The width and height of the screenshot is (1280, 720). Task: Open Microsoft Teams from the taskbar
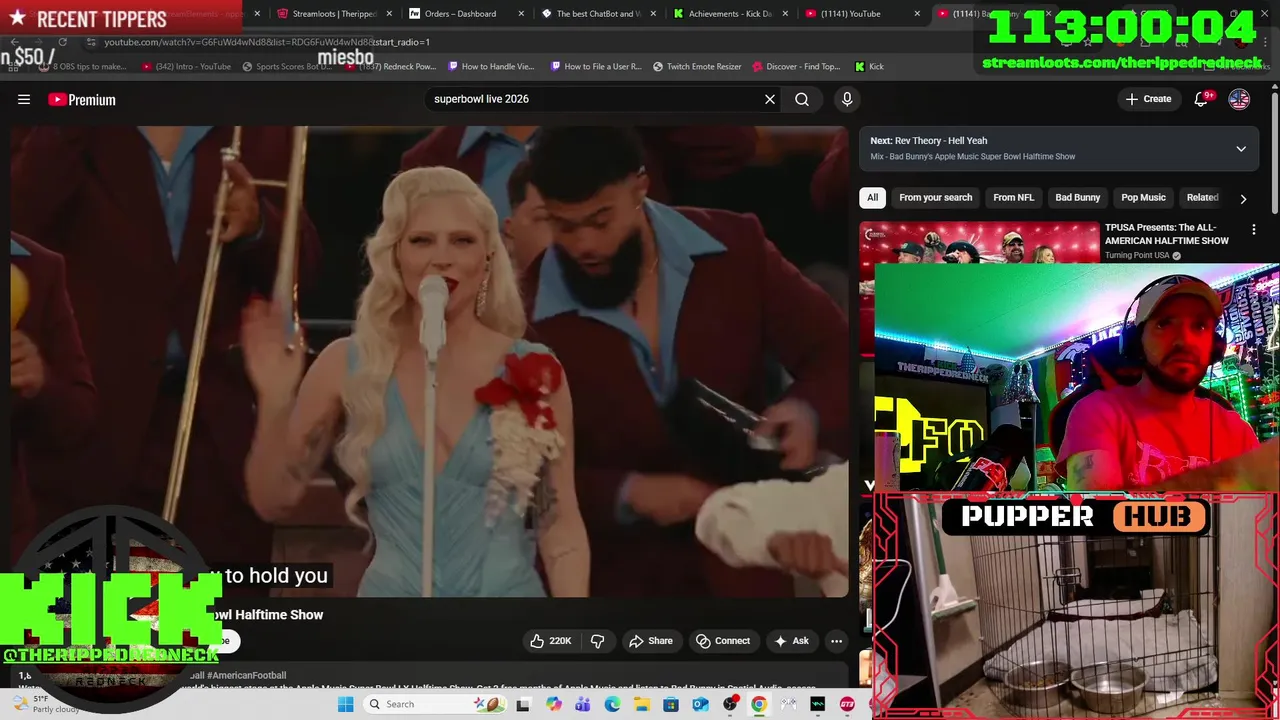(583, 704)
